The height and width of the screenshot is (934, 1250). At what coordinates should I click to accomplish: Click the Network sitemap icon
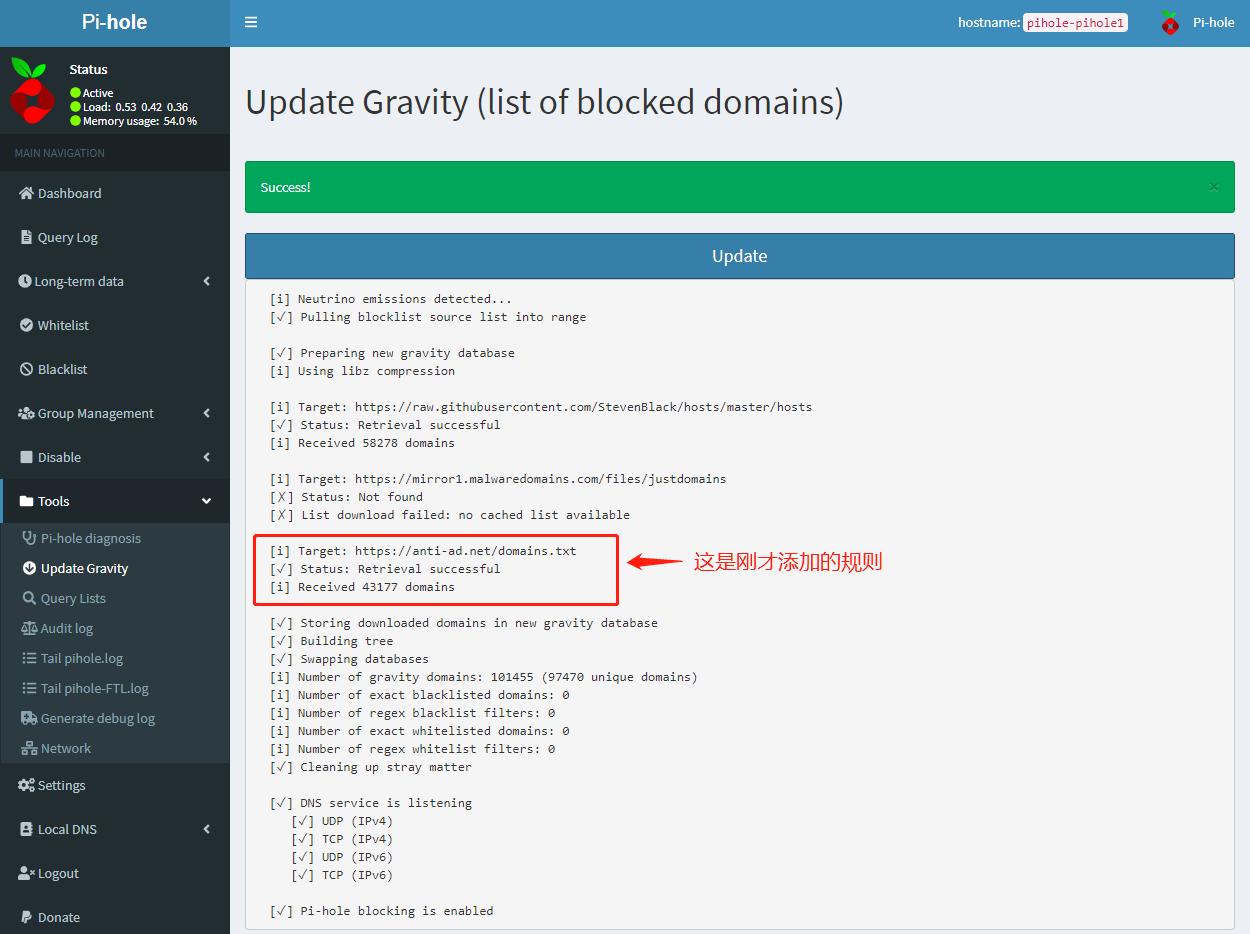click(x=29, y=748)
